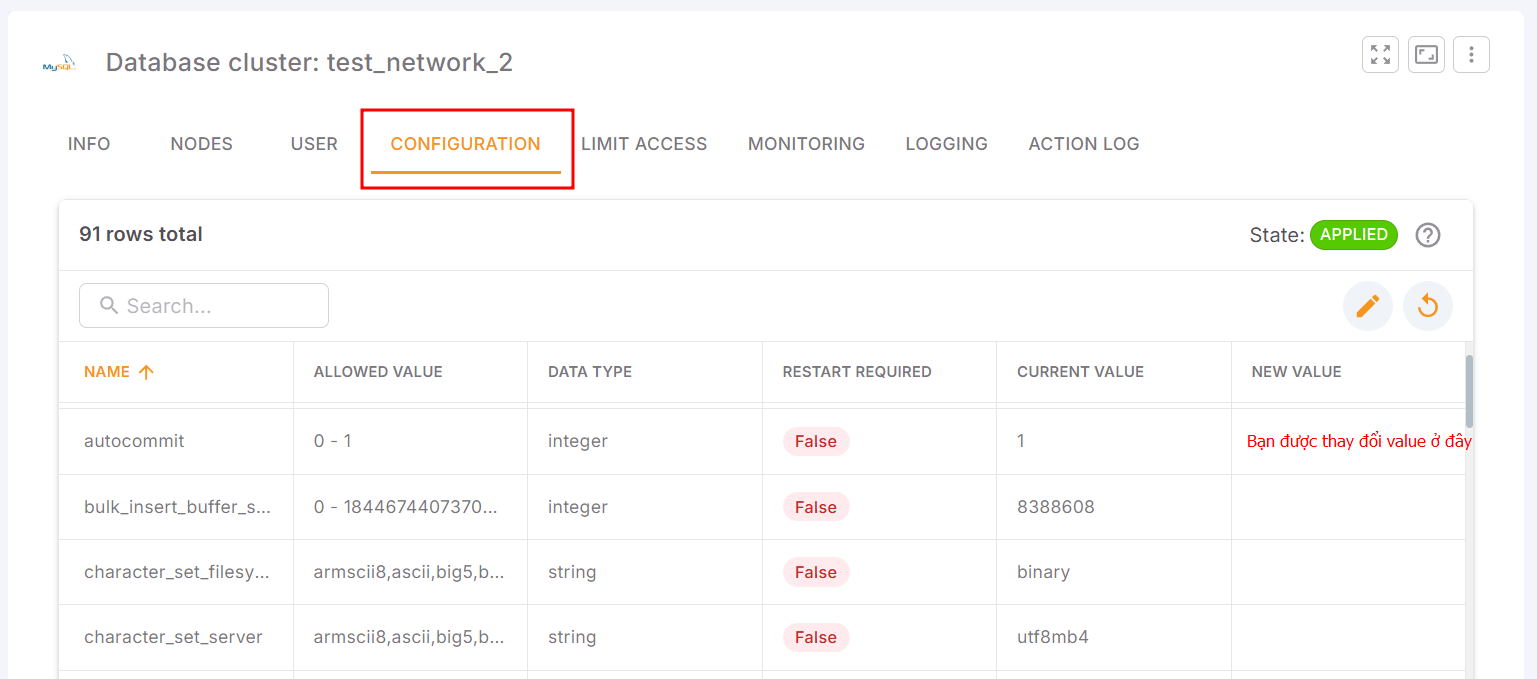Open the help question mark icon
The width and height of the screenshot is (1537, 679).
pos(1428,235)
